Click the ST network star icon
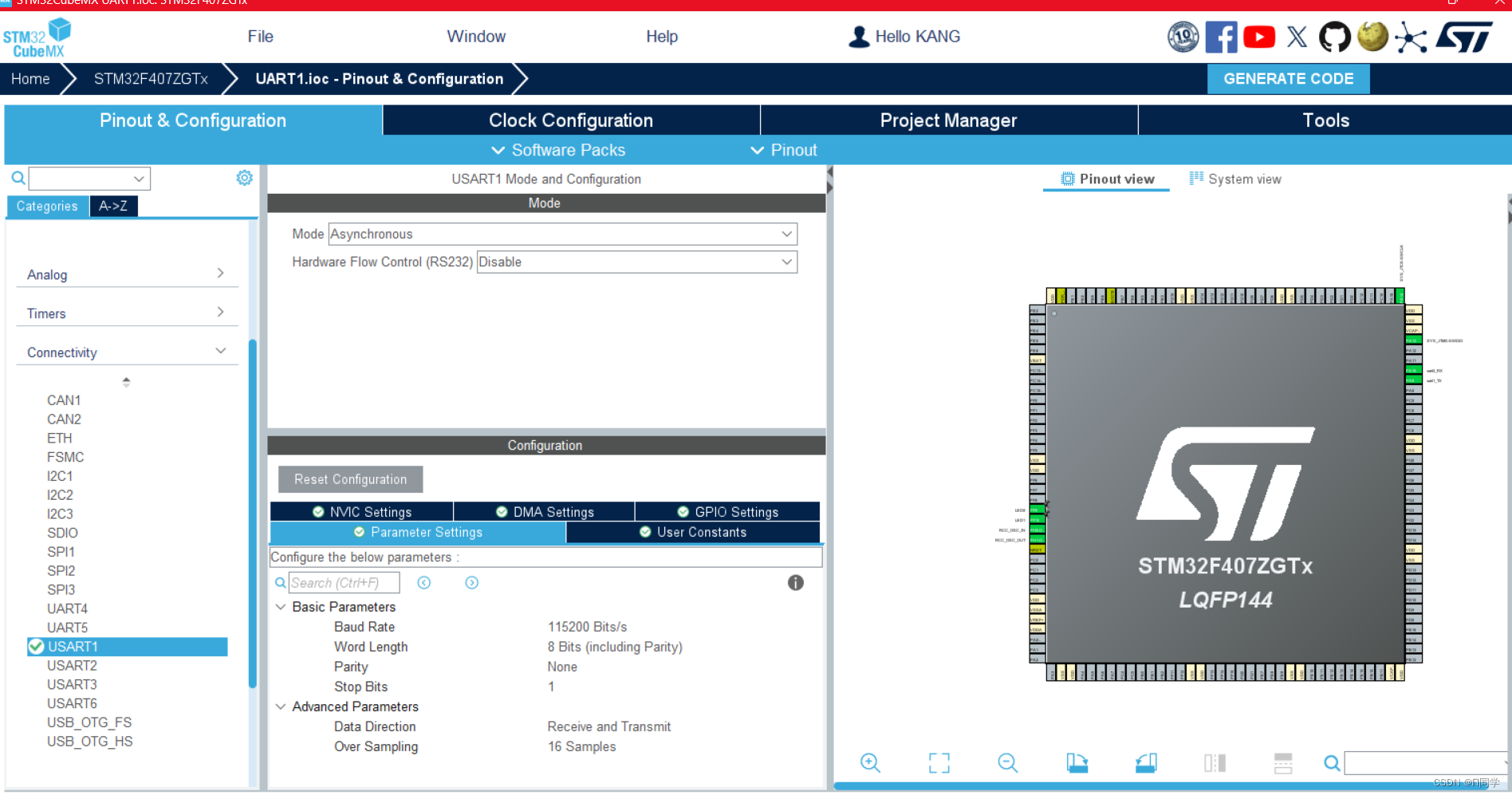1512x795 pixels. pos(1411,37)
